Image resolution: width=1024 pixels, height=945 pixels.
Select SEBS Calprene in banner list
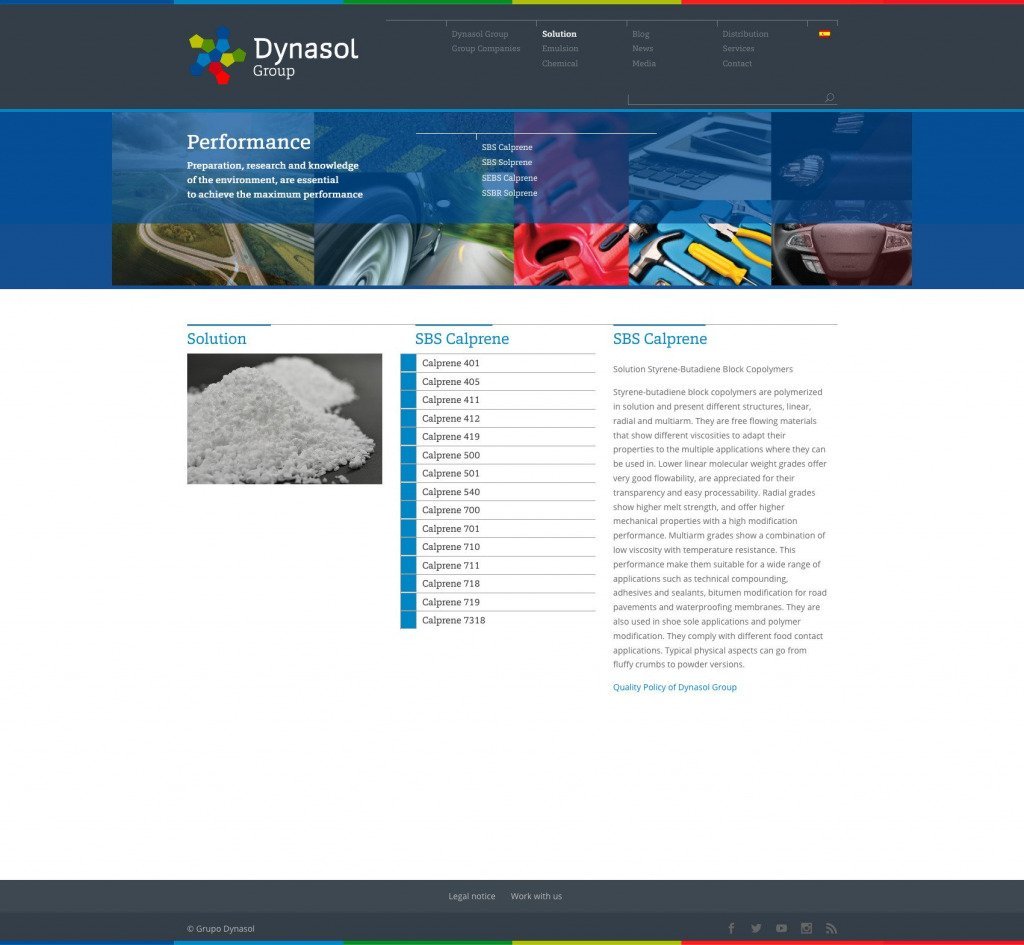click(x=509, y=178)
